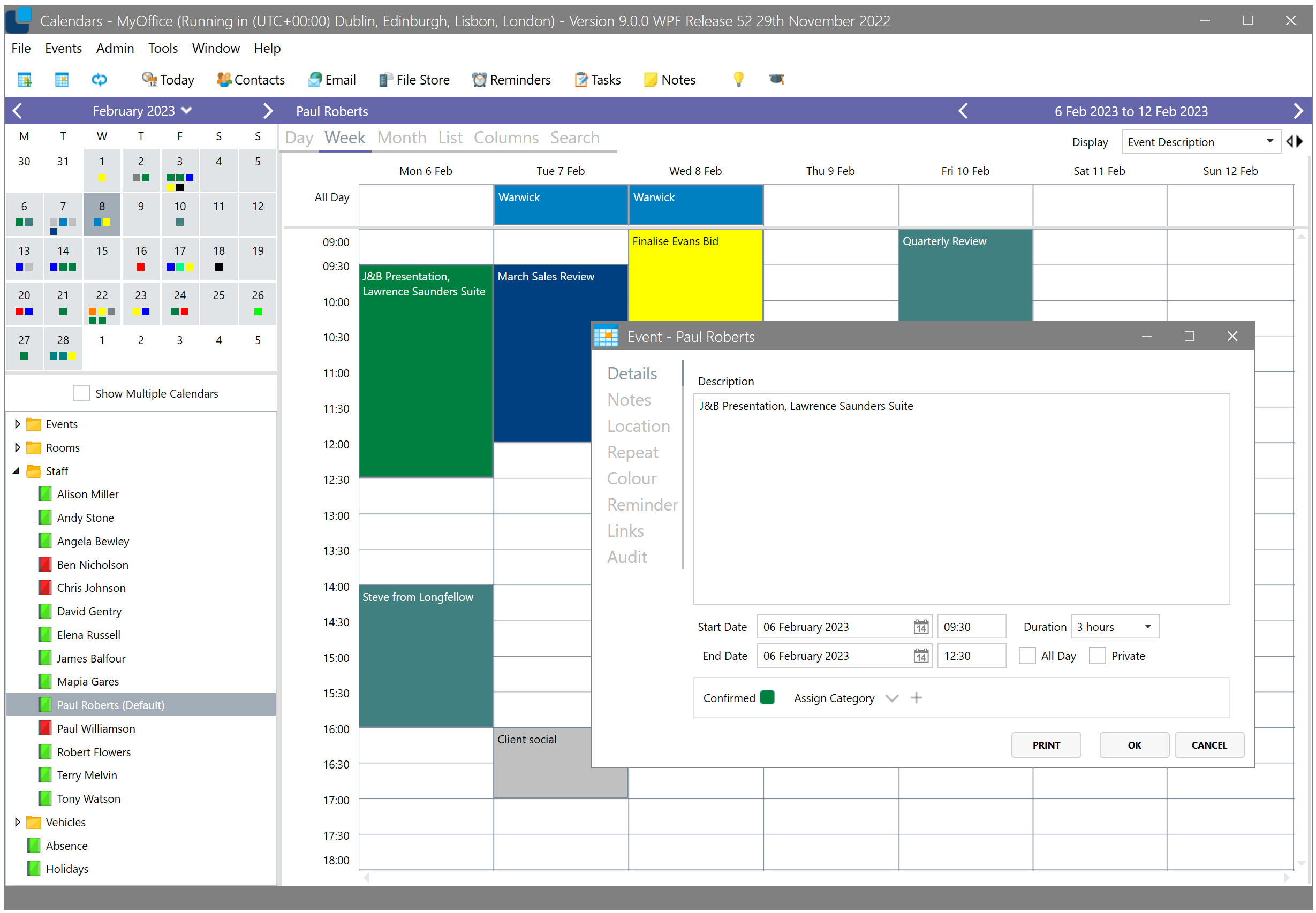
Task: Click the green Confirmed colour swatch
Action: tap(767, 697)
